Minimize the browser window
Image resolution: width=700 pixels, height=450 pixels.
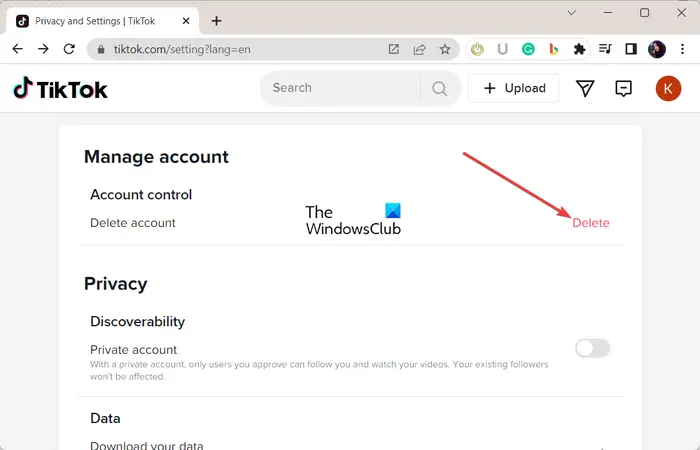[608, 13]
